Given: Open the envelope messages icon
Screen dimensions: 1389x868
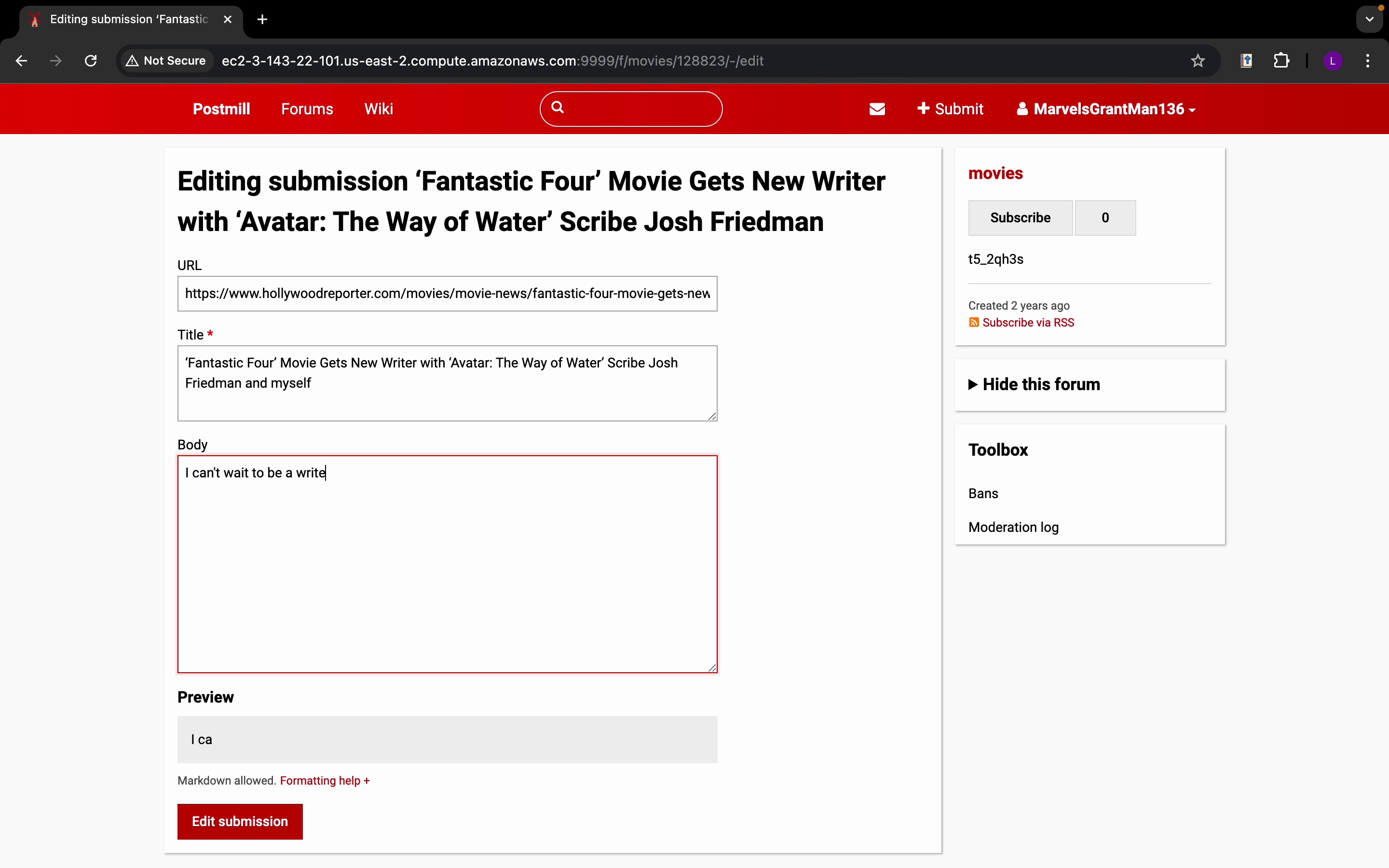Looking at the screenshot, I should (x=877, y=109).
